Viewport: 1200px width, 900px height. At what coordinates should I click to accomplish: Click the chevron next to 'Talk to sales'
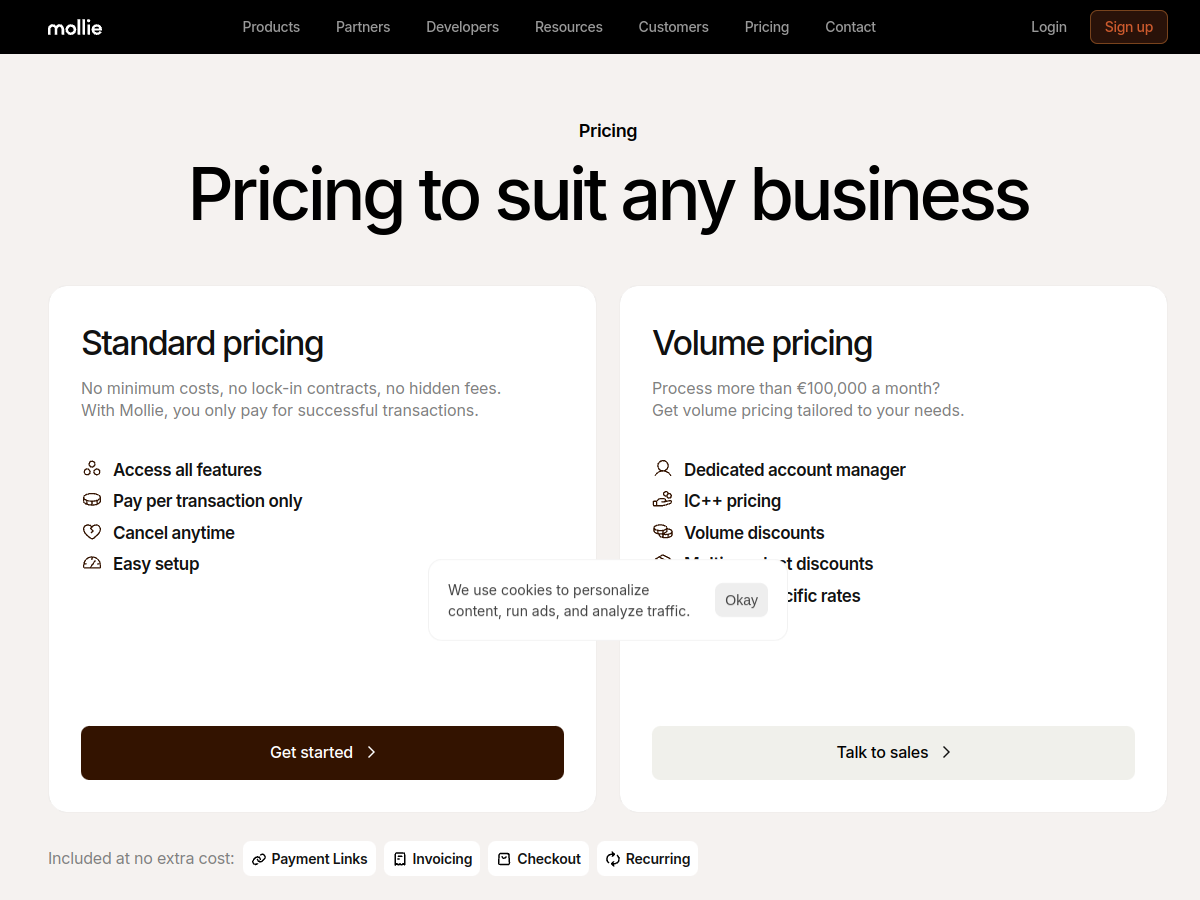click(946, 752)
